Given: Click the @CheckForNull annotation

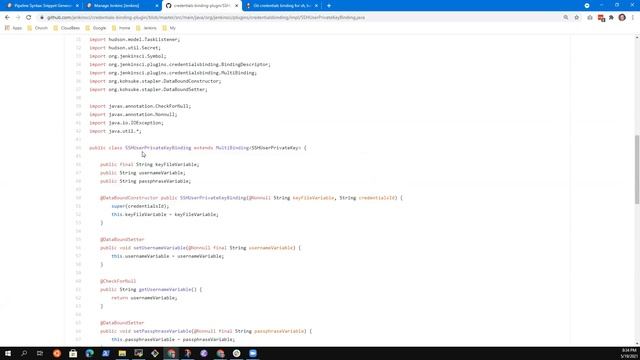Looking at the screenshot, I should (118, 281).
